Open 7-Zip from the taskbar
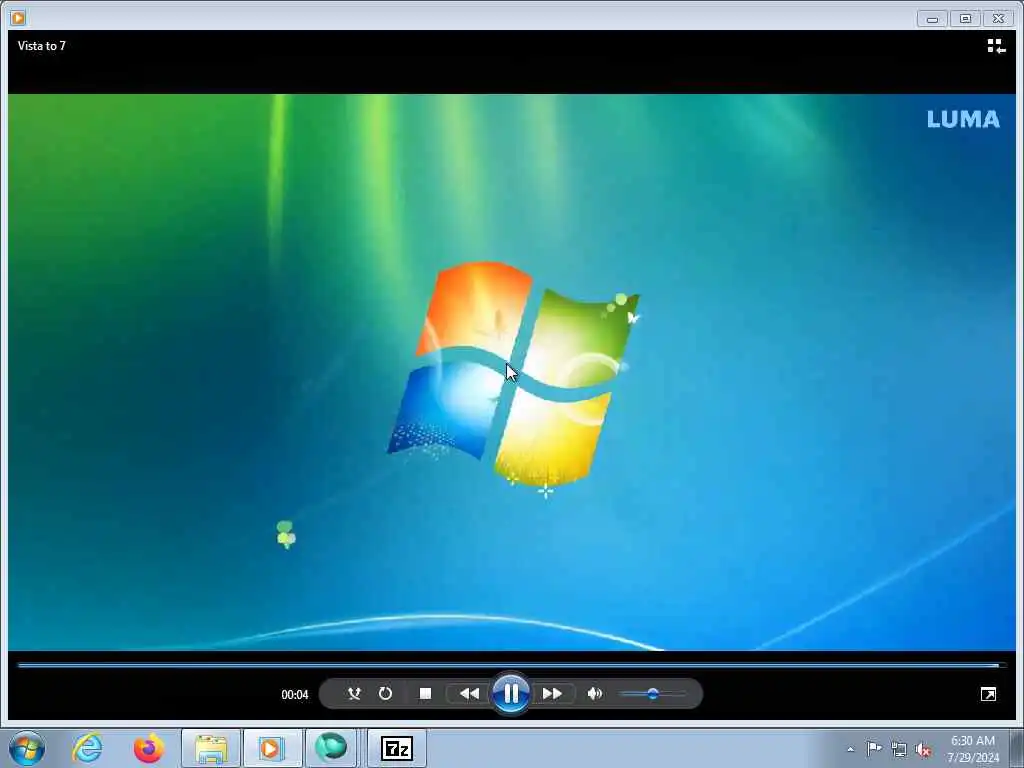This screenshot has width=1024, height=768. tap(396, 748)
